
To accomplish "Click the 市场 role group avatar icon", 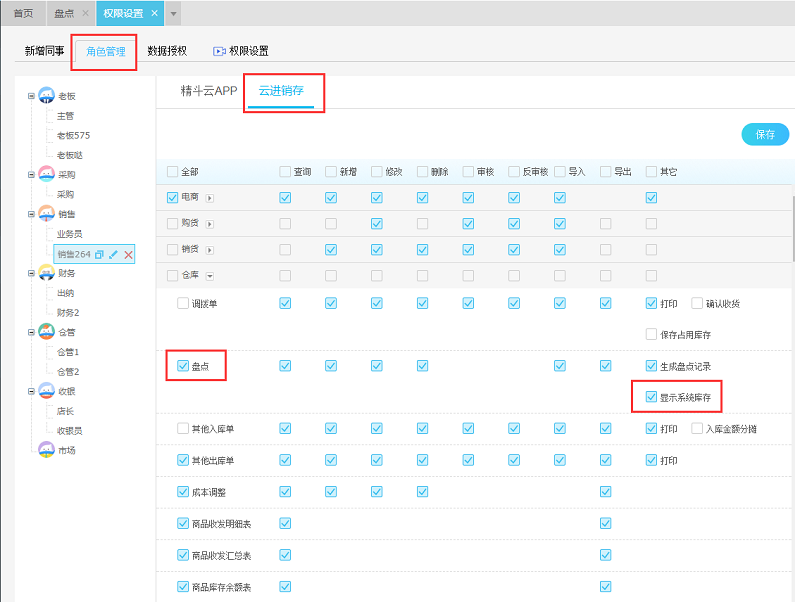I will (46, 450).
